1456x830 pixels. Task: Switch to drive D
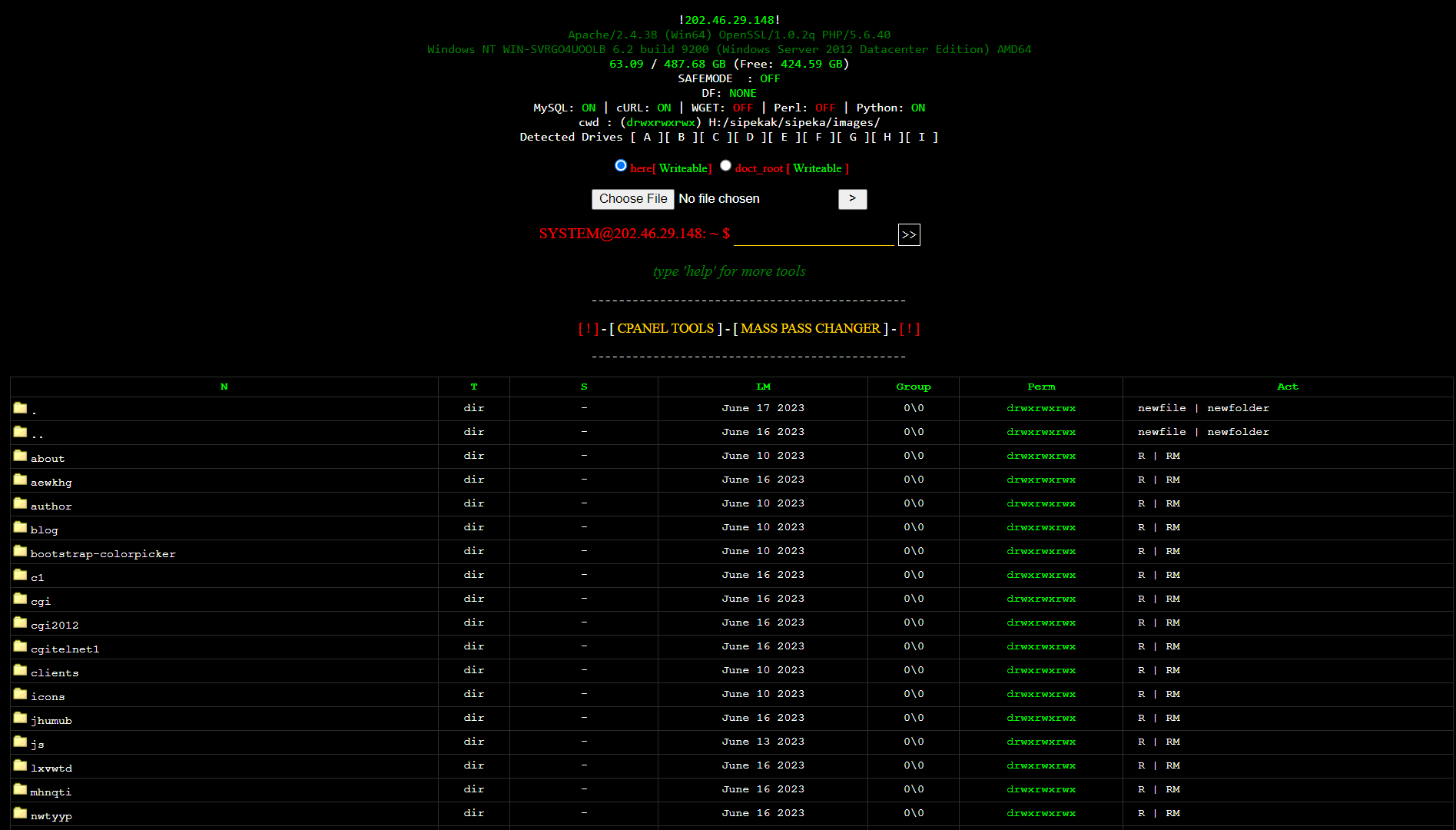click(750, 137)
